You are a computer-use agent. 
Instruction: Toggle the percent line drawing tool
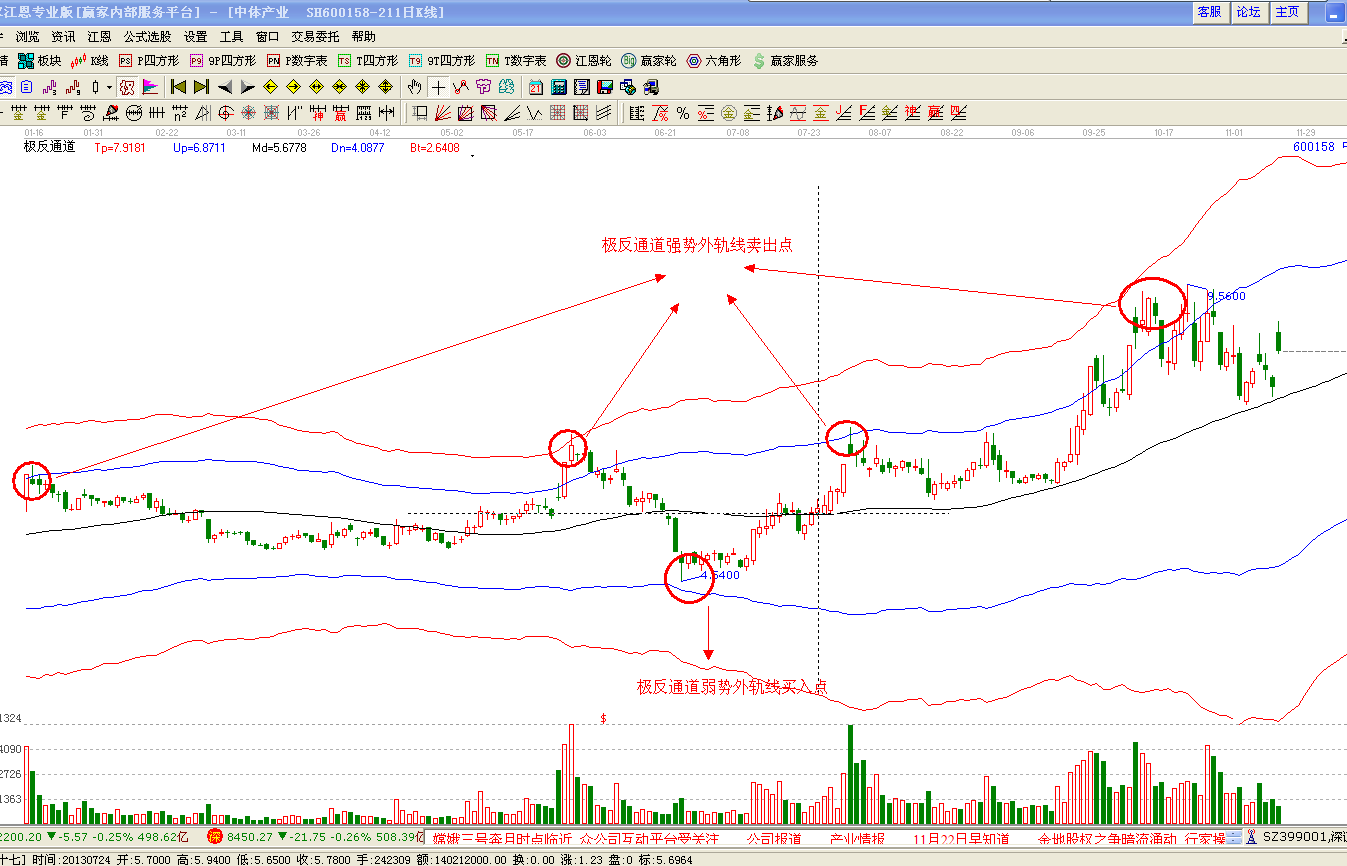(683, 112)
